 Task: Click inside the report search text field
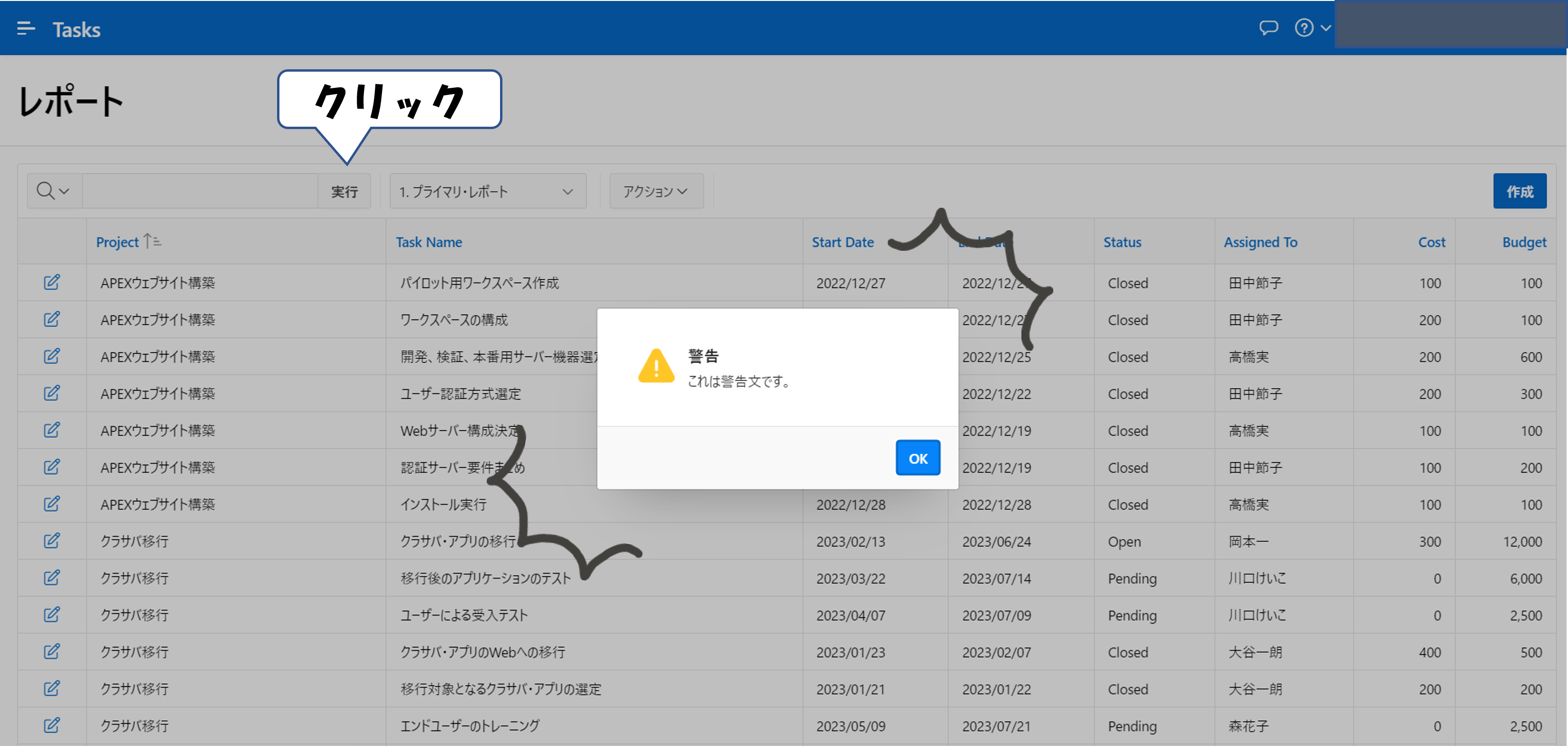(x=201, y=191)
